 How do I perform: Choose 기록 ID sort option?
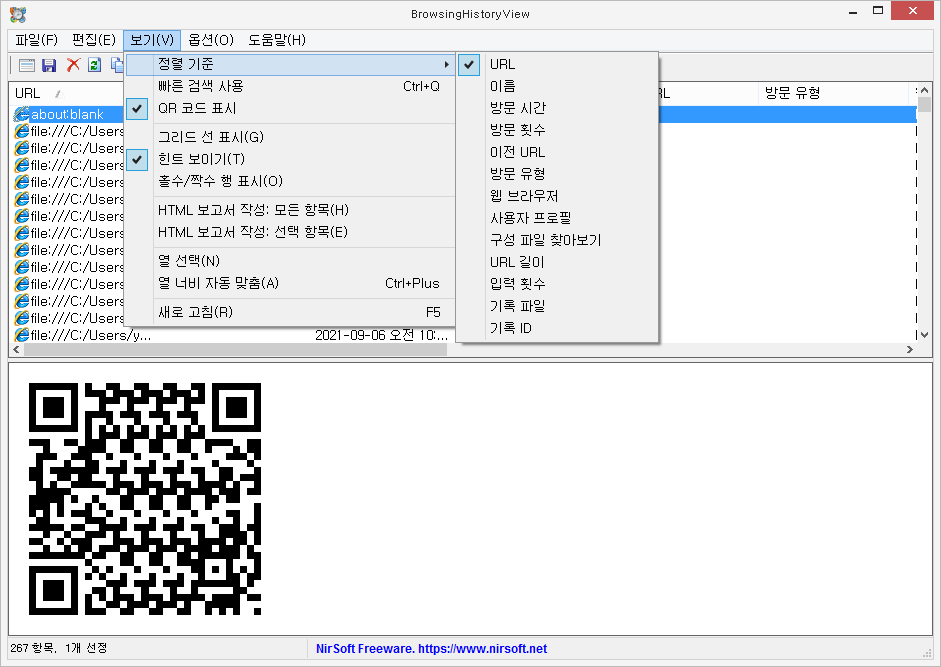557,328
